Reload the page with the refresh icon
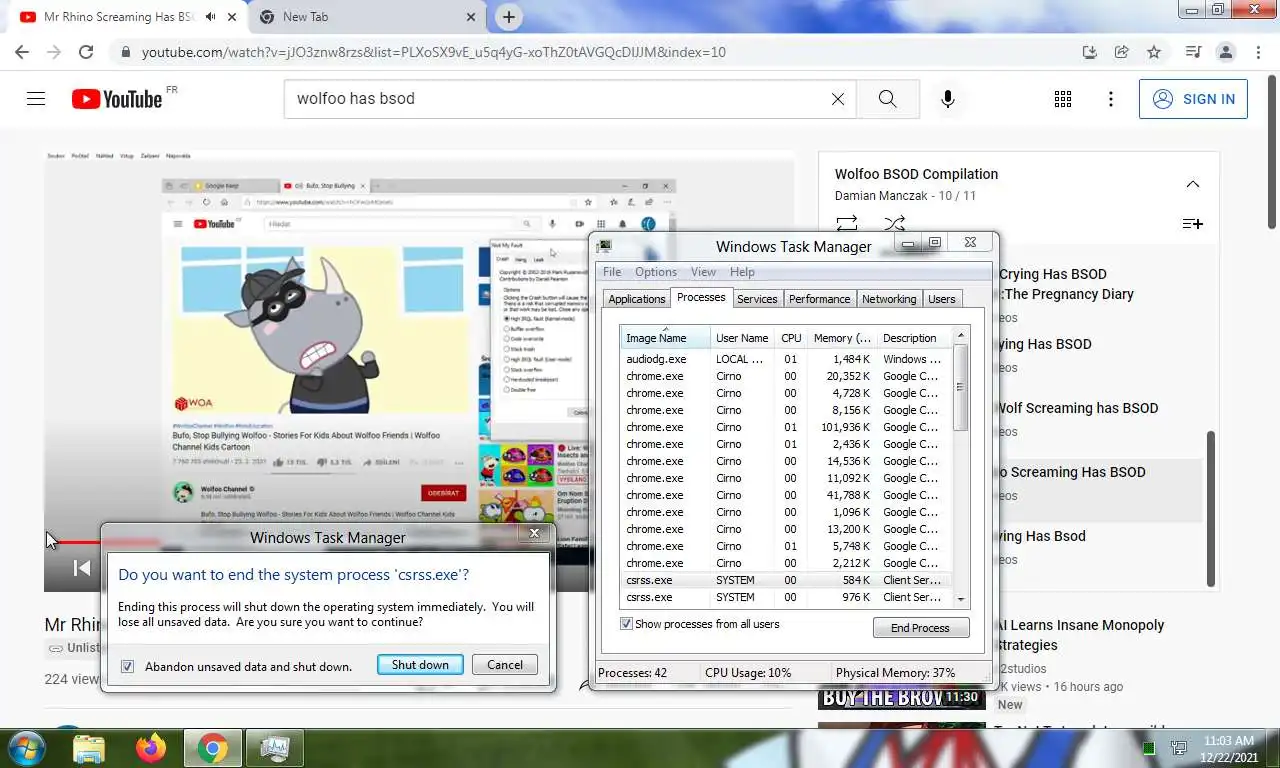 [x=86, y=52]
